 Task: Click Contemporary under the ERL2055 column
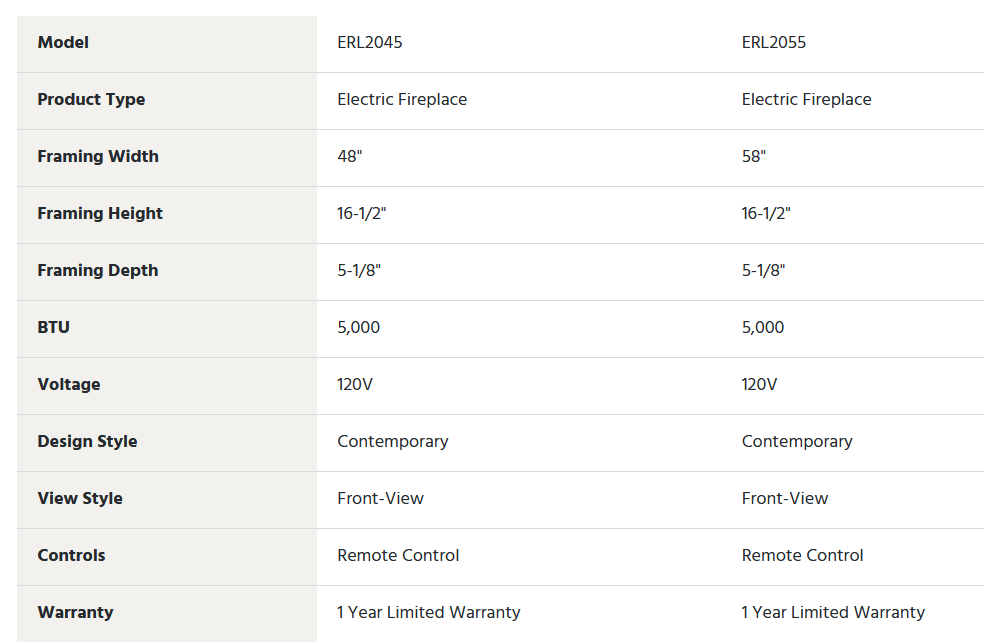(797, 442)
